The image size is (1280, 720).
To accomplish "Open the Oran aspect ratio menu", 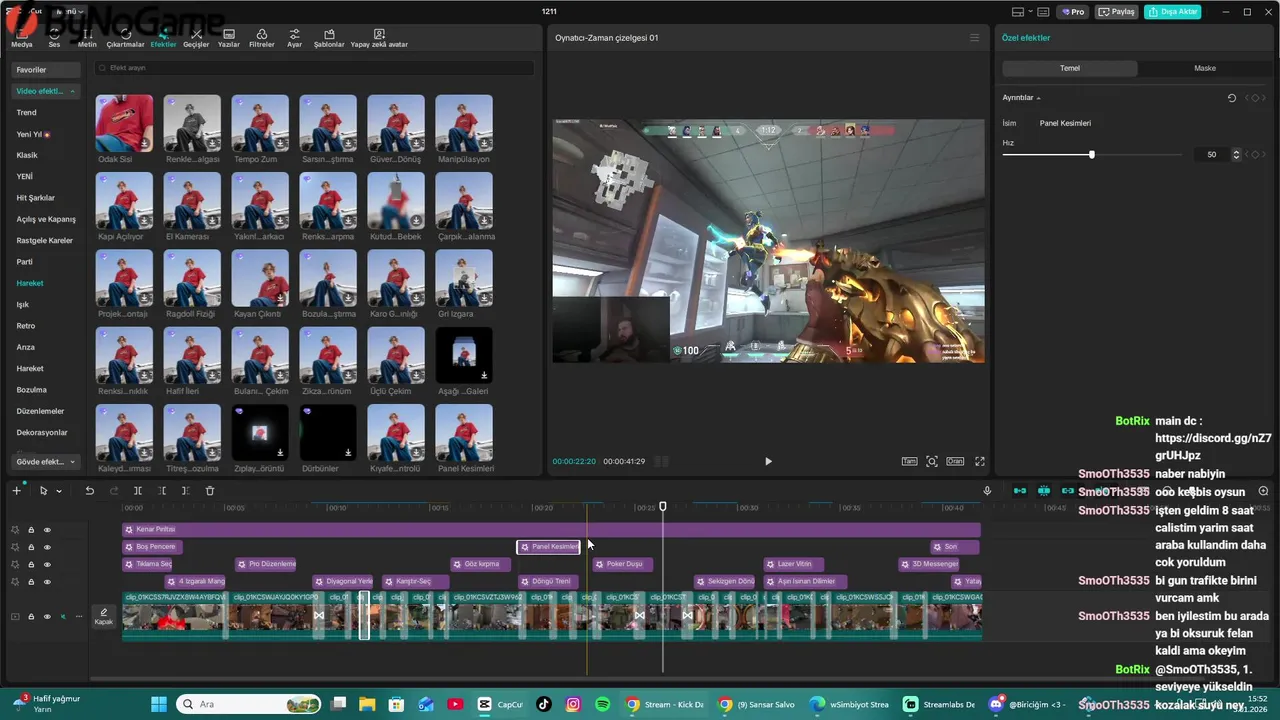I will click(955, 461).
